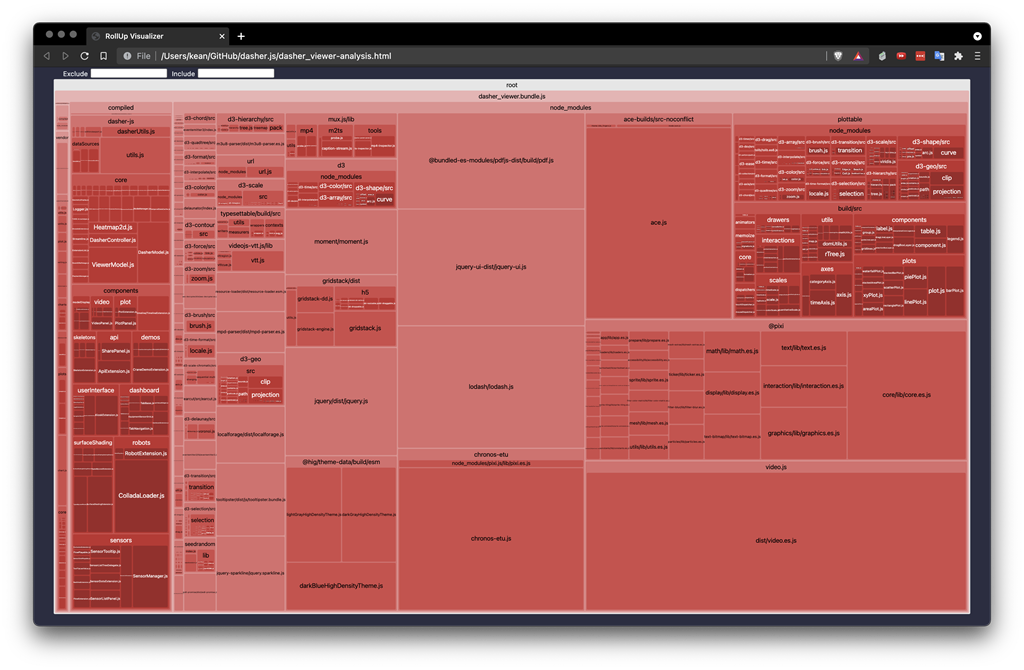This screenshot has height=670, width=1024.
Task: Focus the Include filter text box
Action: 236,73
